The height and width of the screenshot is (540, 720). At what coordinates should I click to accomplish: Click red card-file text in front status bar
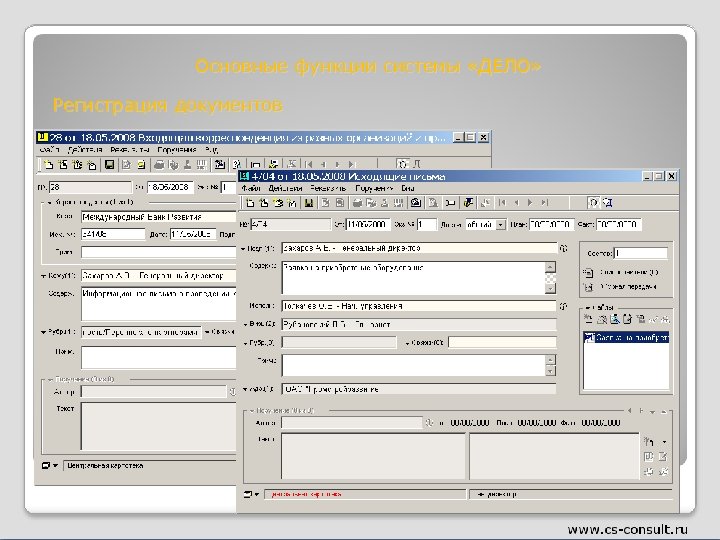(306, 495)
